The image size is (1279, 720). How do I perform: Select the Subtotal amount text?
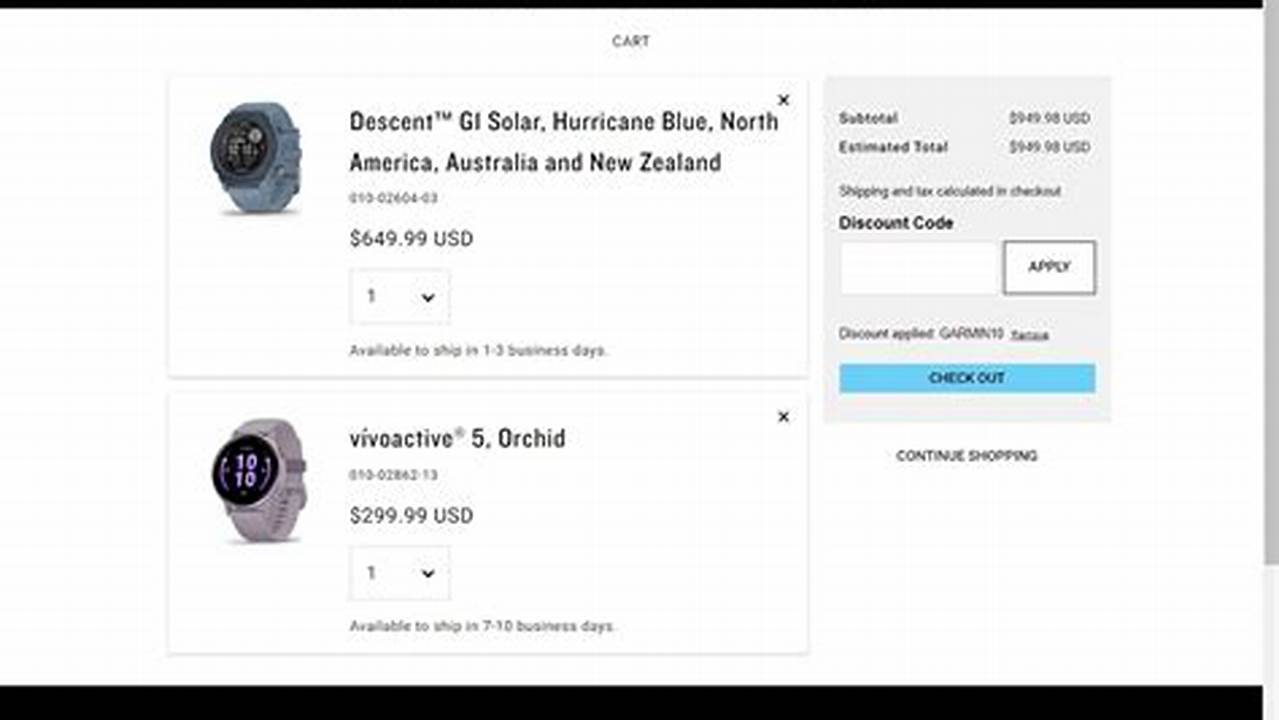point(1050,118)
